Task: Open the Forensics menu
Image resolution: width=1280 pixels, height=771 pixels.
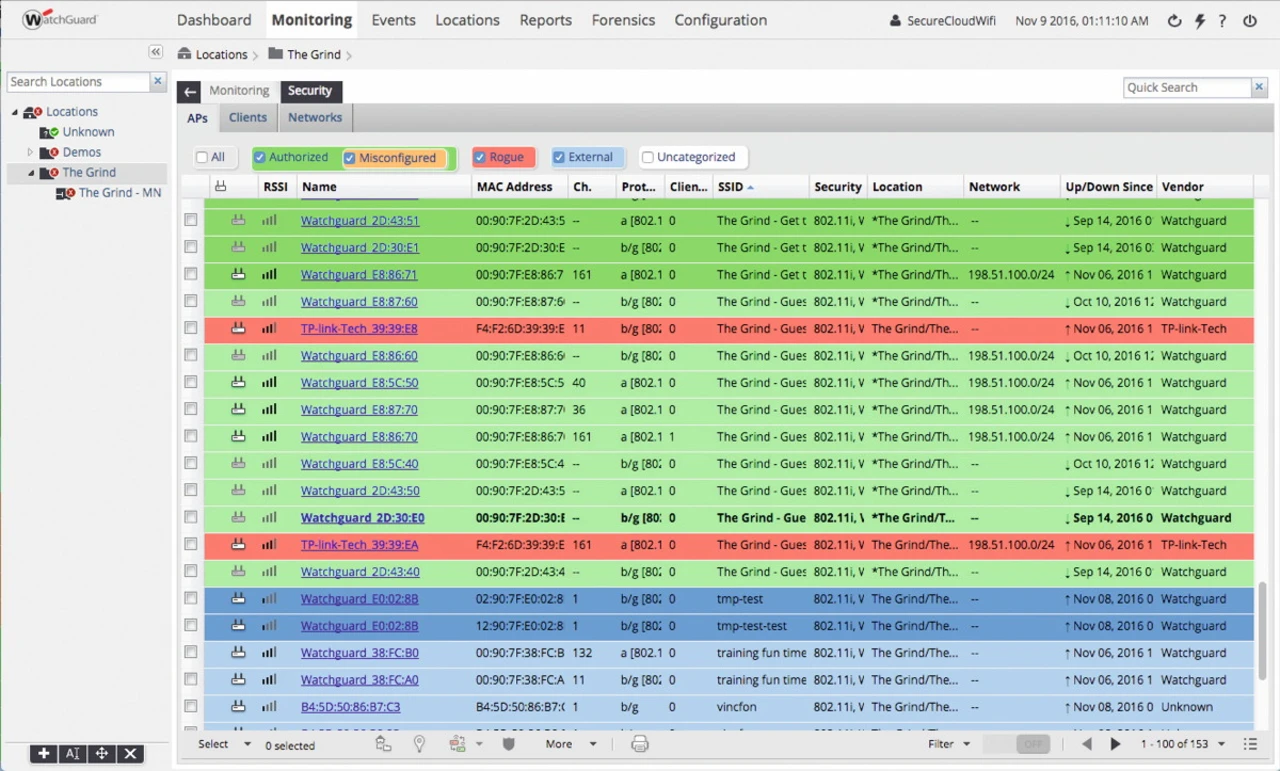Action: click(623, 20)
